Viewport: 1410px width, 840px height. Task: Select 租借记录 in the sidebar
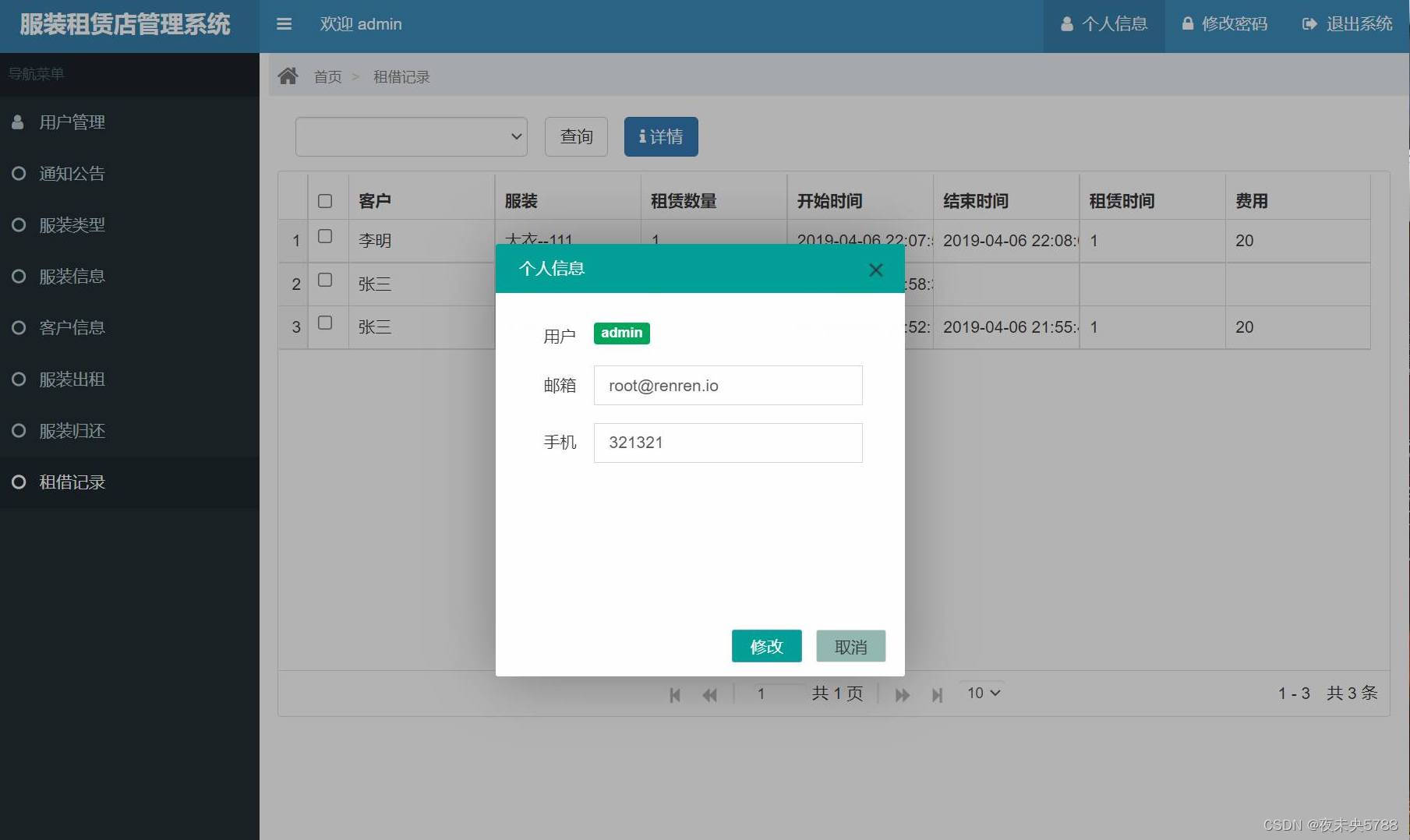(x=129, y=482)
